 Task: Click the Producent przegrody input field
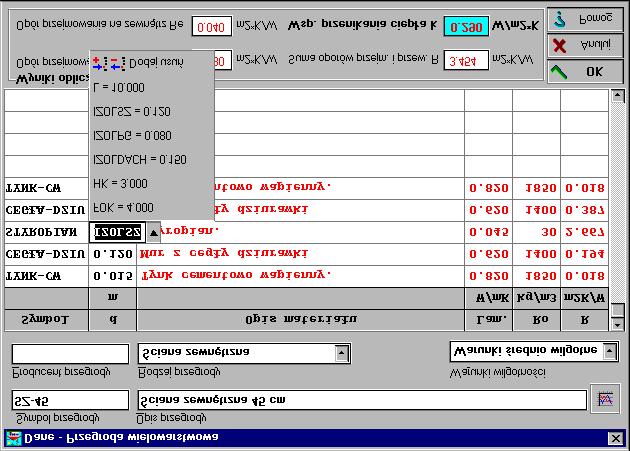click(x=70, y=354)
